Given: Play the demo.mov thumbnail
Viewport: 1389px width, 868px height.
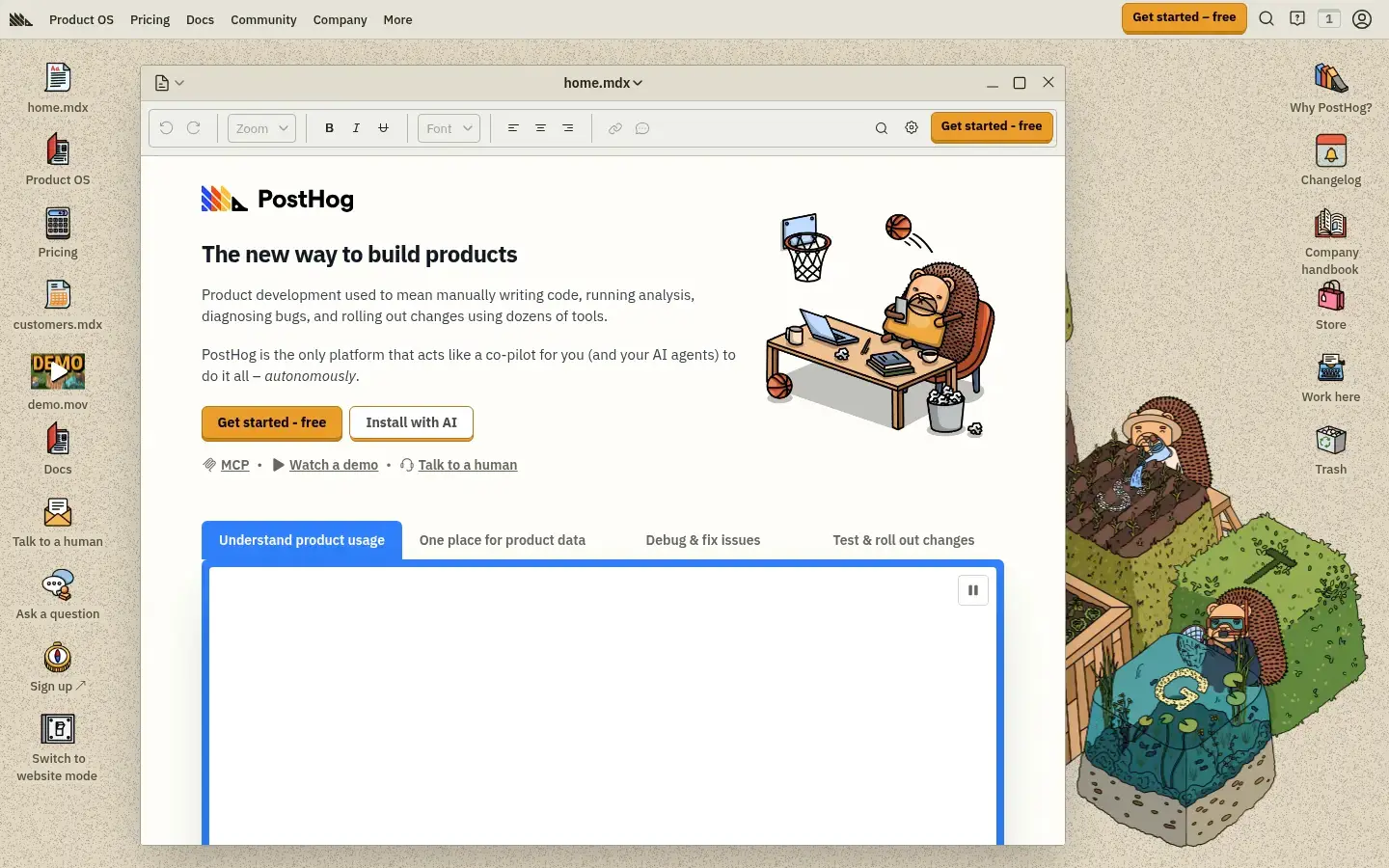Looking at the screenshot, I should [58, 371].
